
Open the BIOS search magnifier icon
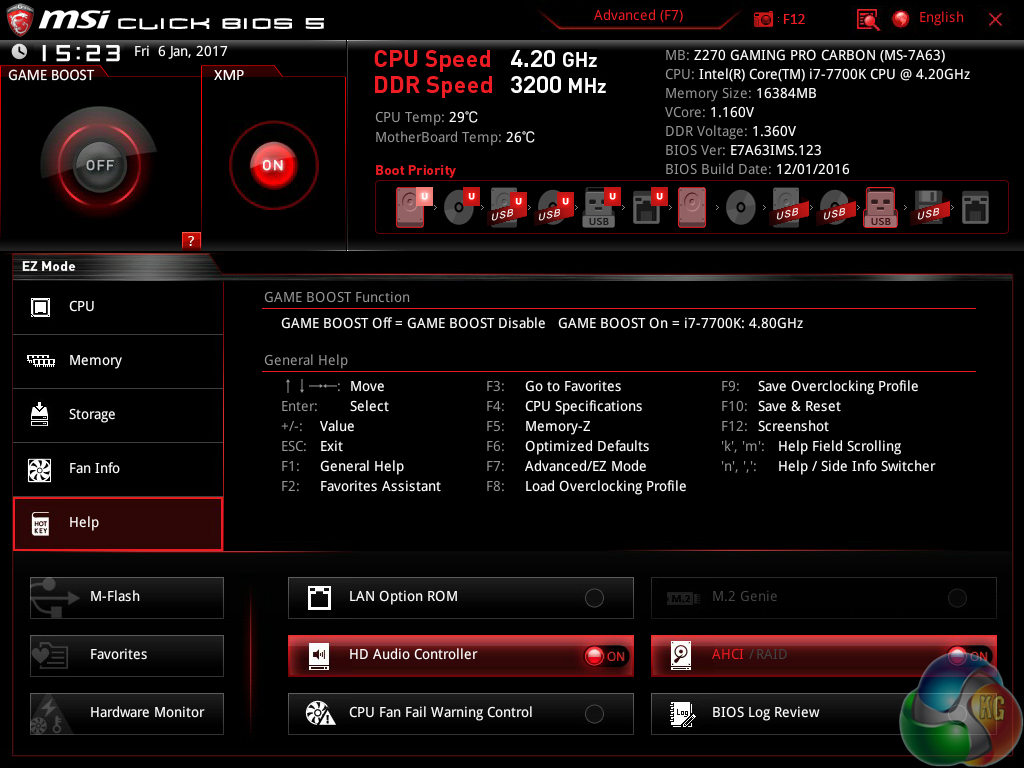pos(867,19)
